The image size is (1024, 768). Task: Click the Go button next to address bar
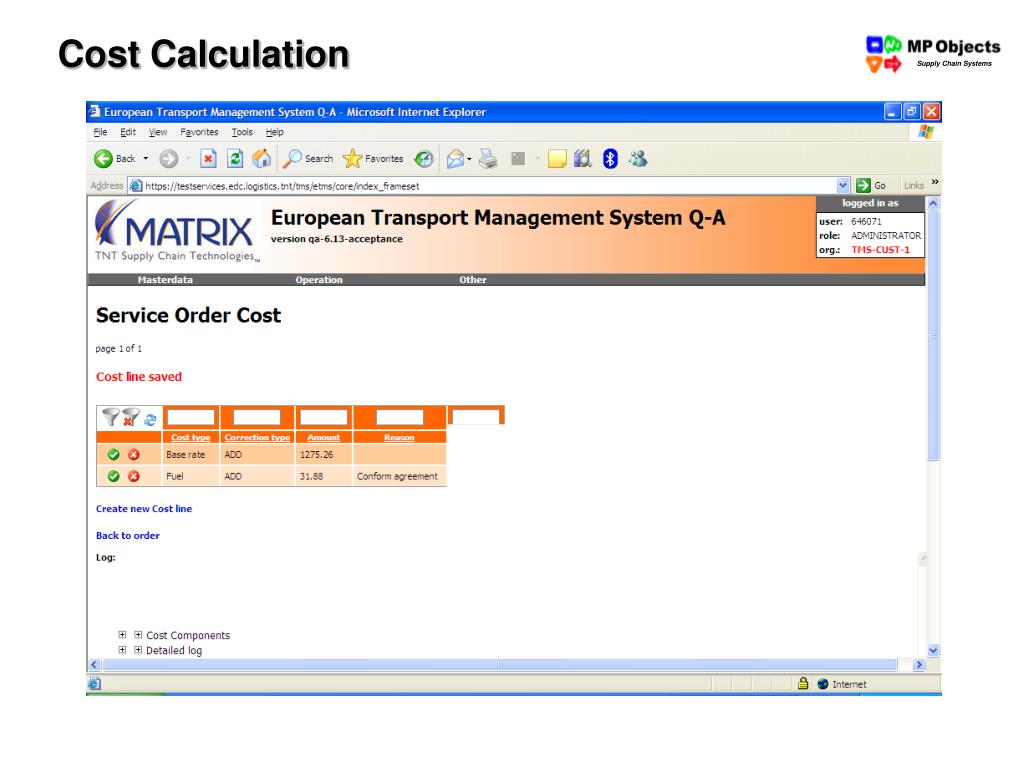coord(871,185)
